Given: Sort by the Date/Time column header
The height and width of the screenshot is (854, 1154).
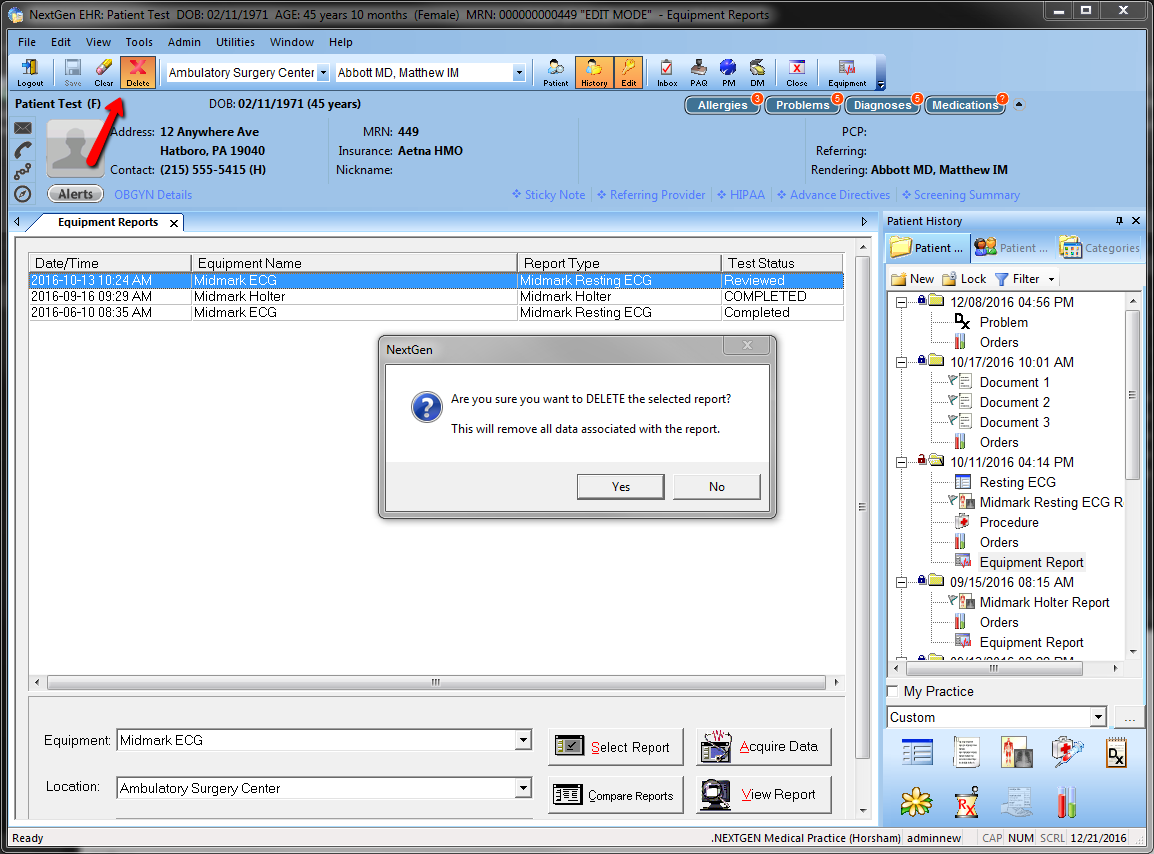Looking at the screenshot, I should [x=110, y=263].
